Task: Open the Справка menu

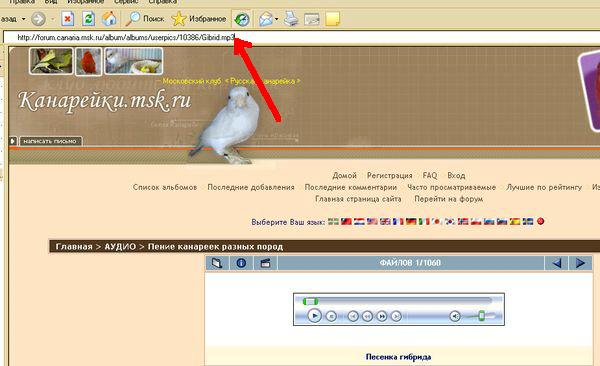Action: (163, 2)
